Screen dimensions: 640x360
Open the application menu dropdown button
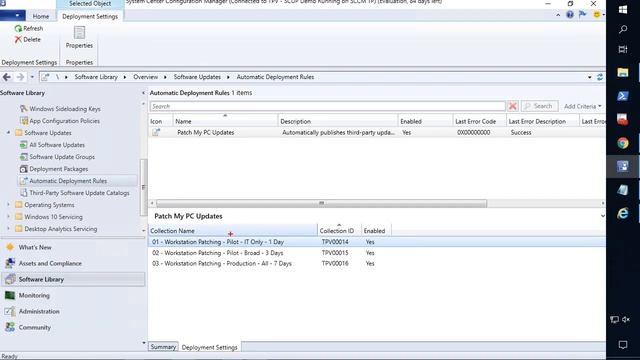12,16
